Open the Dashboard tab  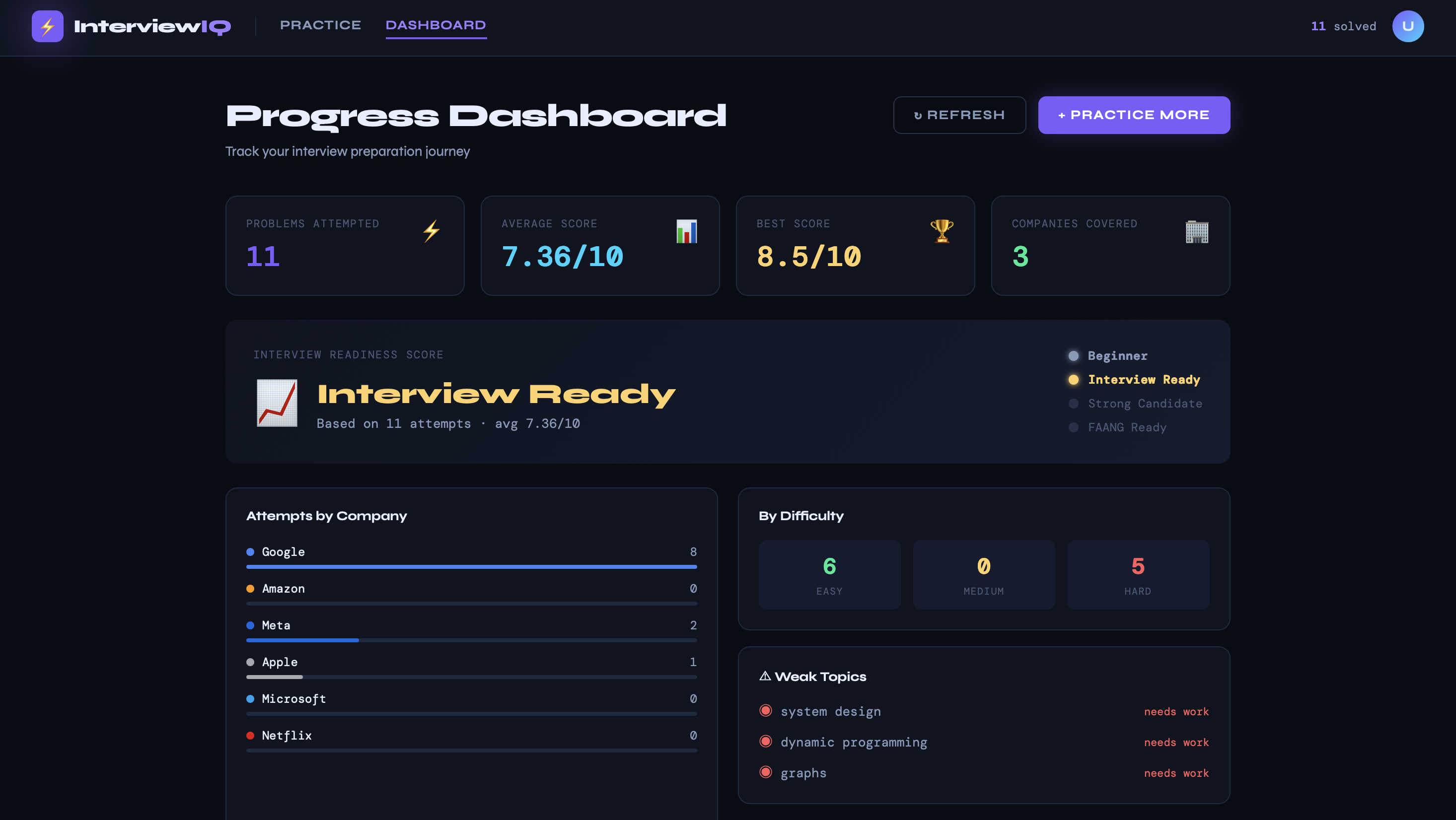[435, 25]
